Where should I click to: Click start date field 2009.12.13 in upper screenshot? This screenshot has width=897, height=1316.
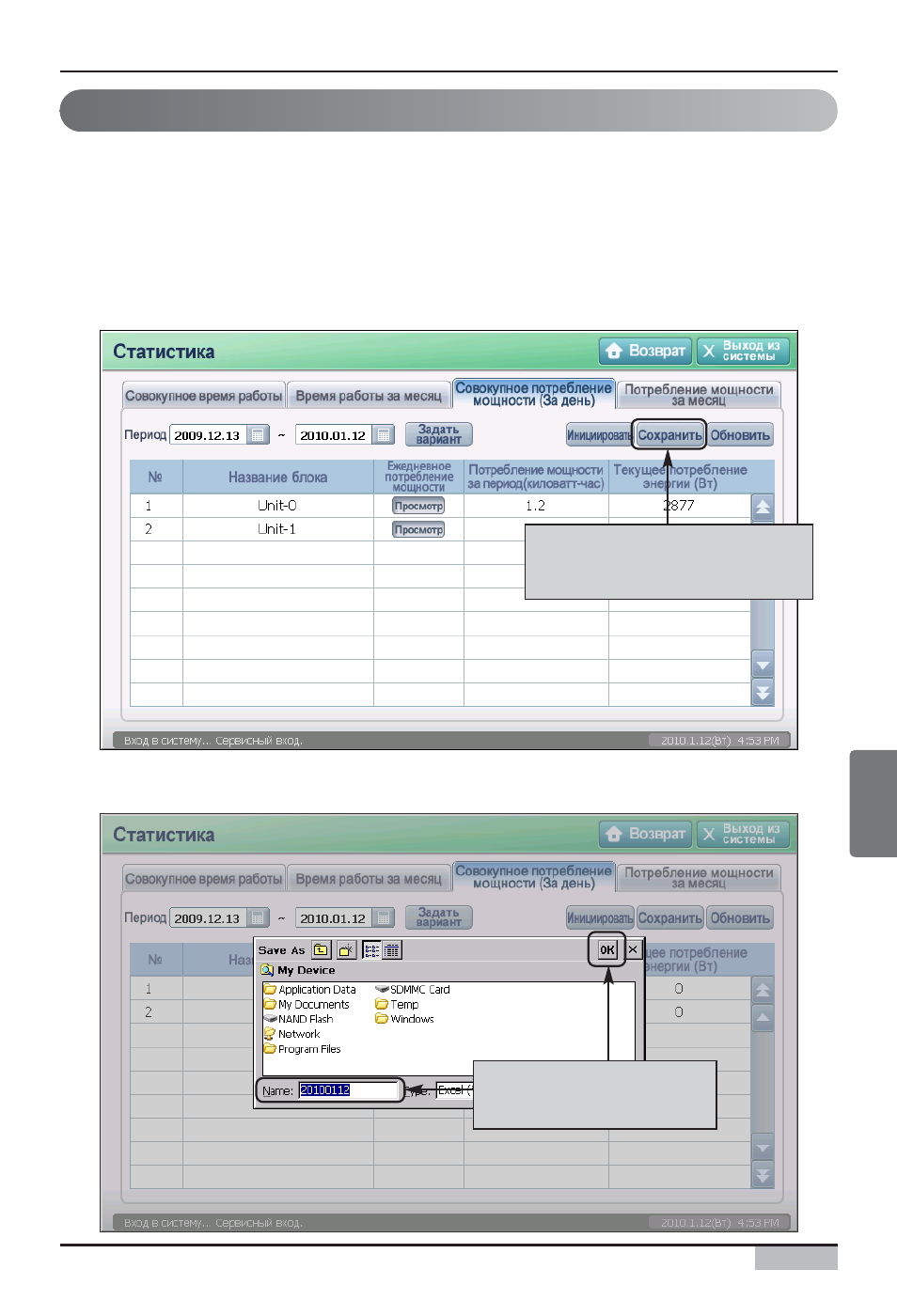(208, 435)
